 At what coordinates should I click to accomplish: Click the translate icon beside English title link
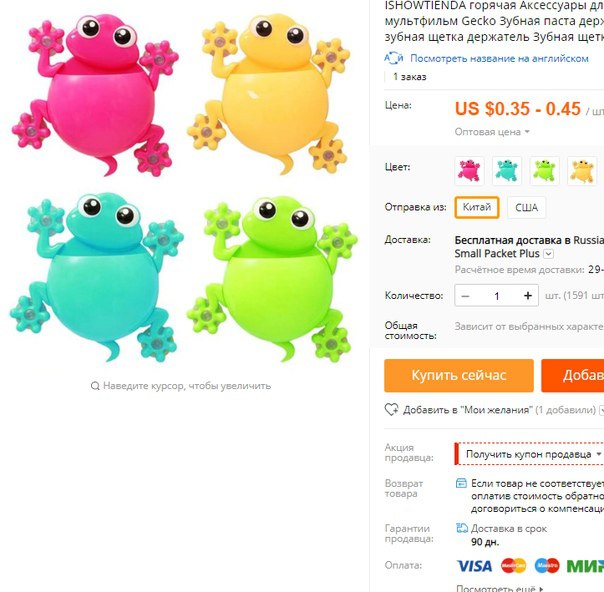point(394,58)
